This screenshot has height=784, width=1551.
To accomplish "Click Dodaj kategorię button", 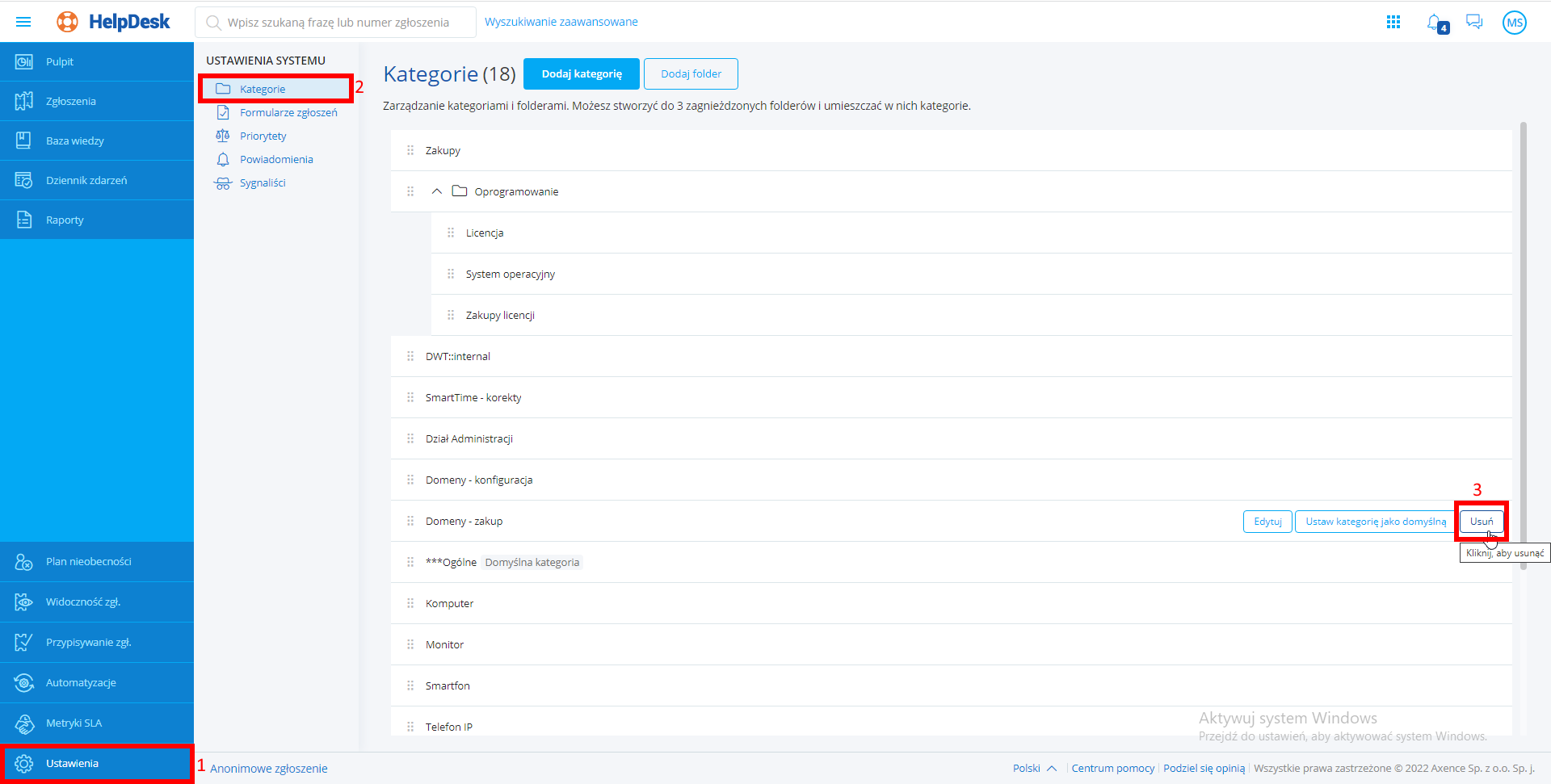I will (x=582, y=73).
